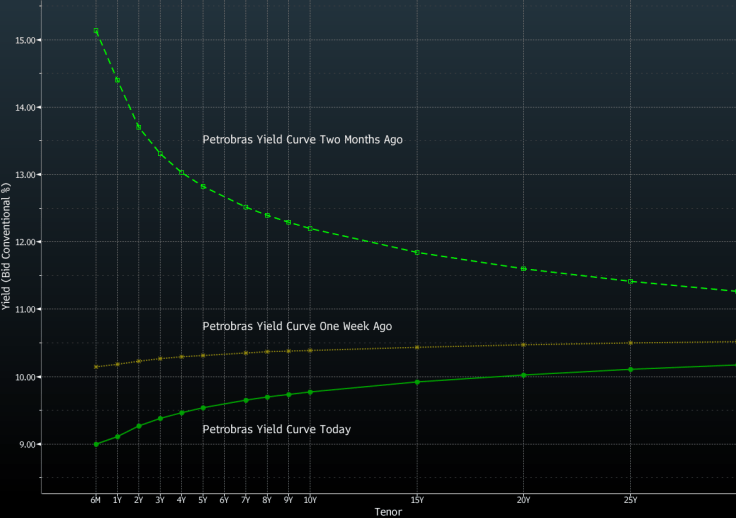
Task: Click the 15.00 value on the yield axis
Action: point(24,40)
